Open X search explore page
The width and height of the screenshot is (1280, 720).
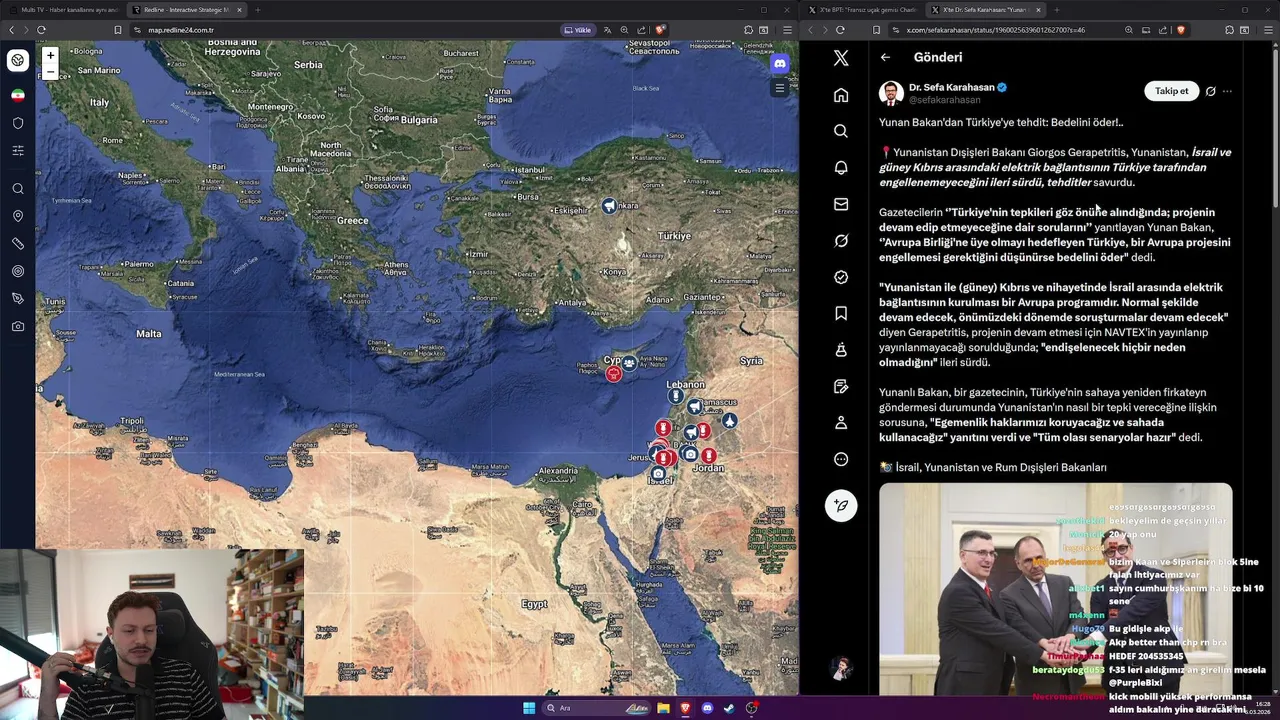click(x=841, y=131)
